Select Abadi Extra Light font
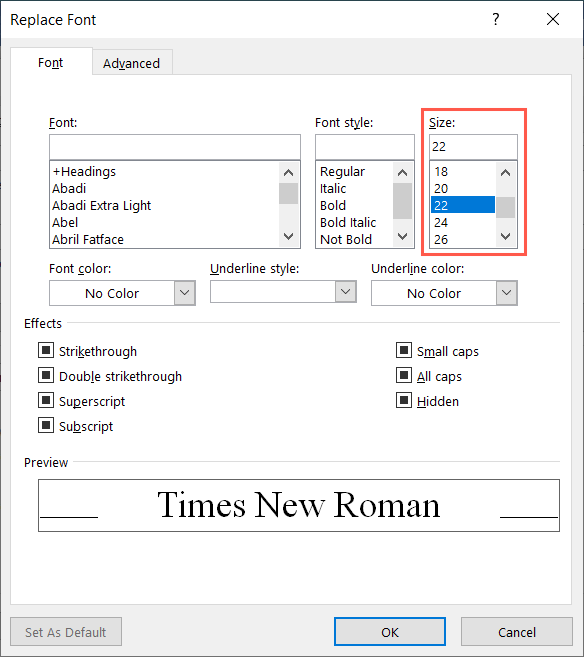The image size is (584, 657). click(x=164, y=205)
